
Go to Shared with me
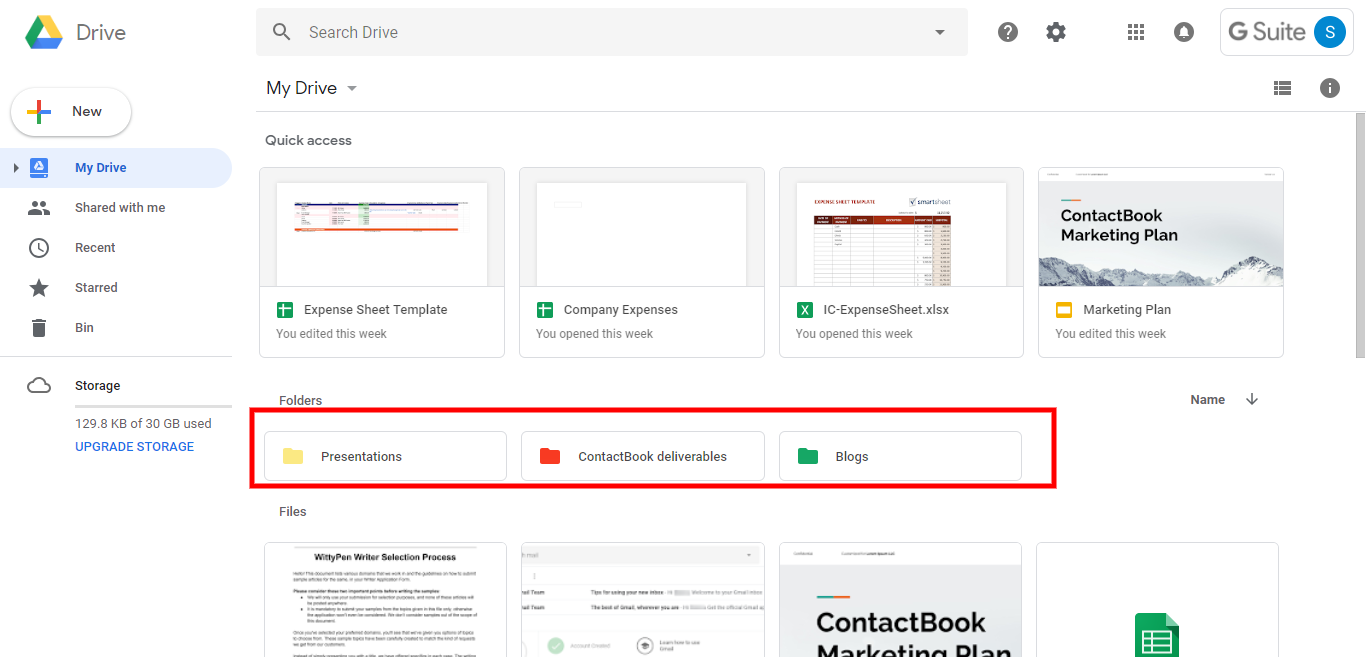(116, 208)
